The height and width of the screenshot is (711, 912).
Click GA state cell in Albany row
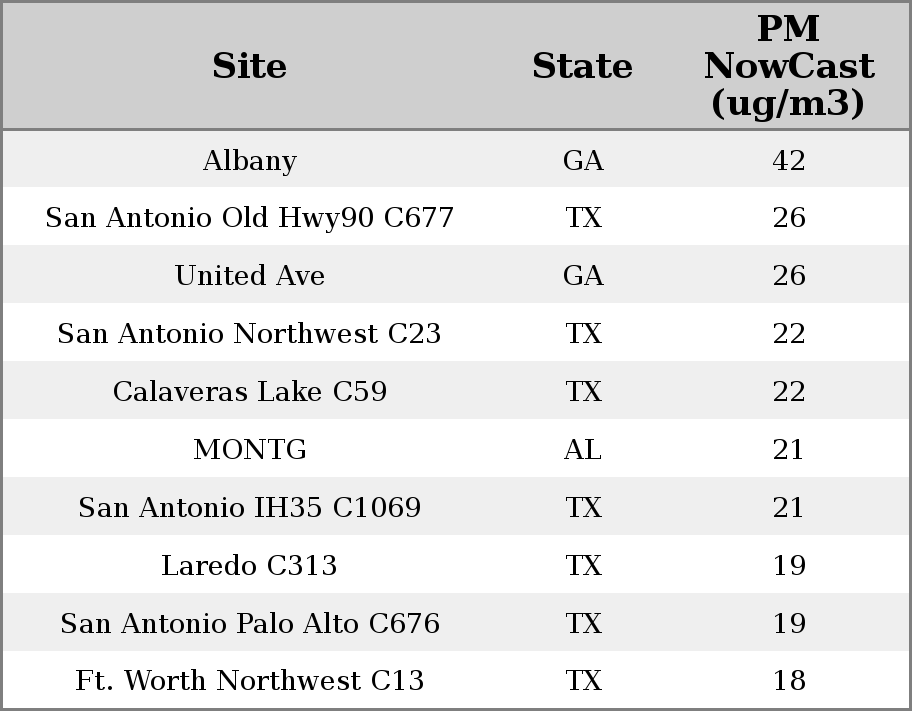[583, 161]
